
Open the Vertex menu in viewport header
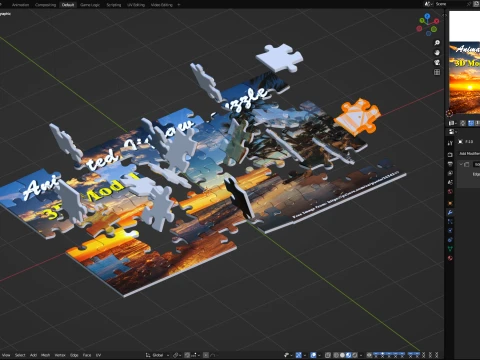tap(60, 355)
